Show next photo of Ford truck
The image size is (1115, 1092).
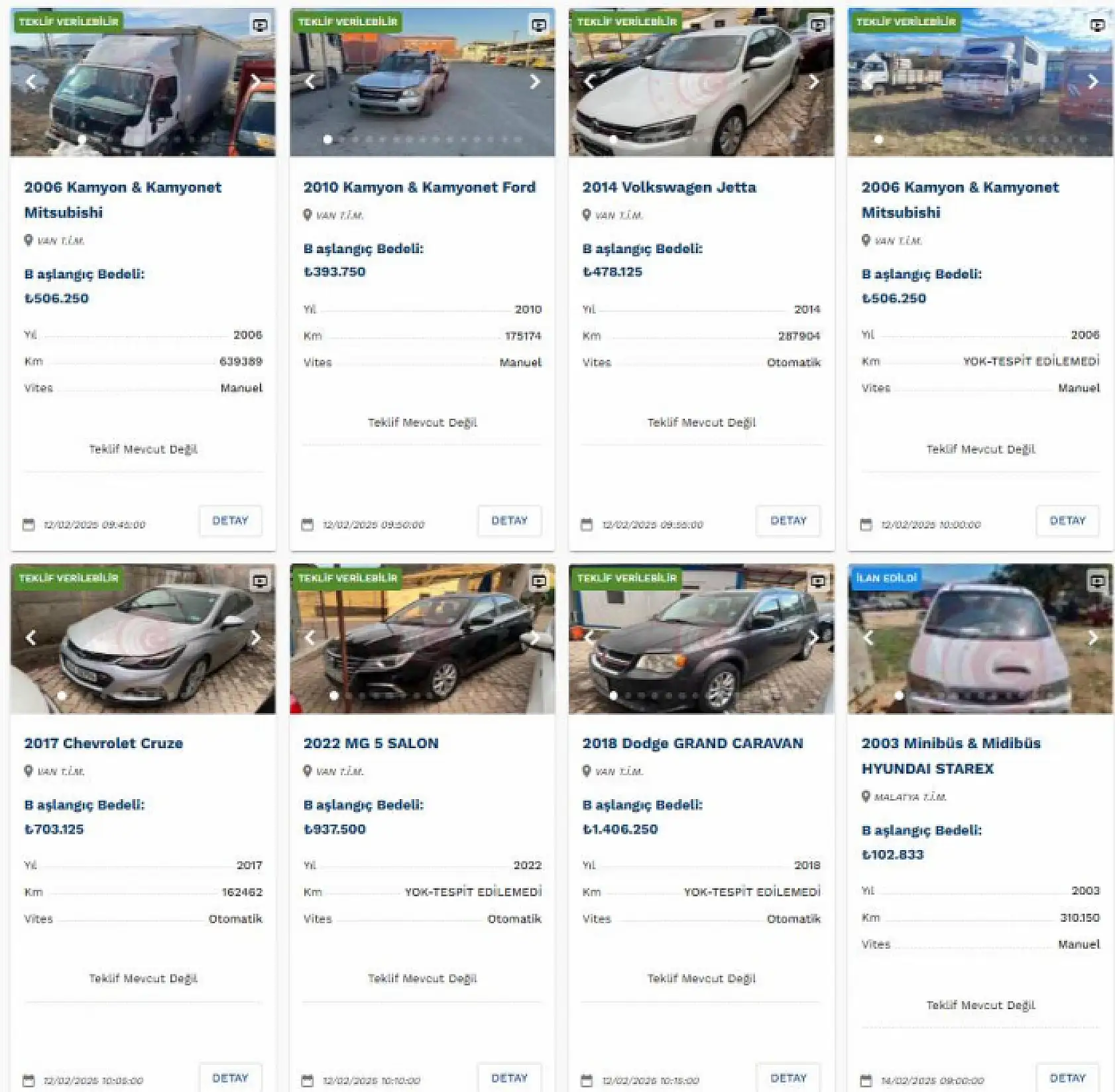(x=535, y=82)
